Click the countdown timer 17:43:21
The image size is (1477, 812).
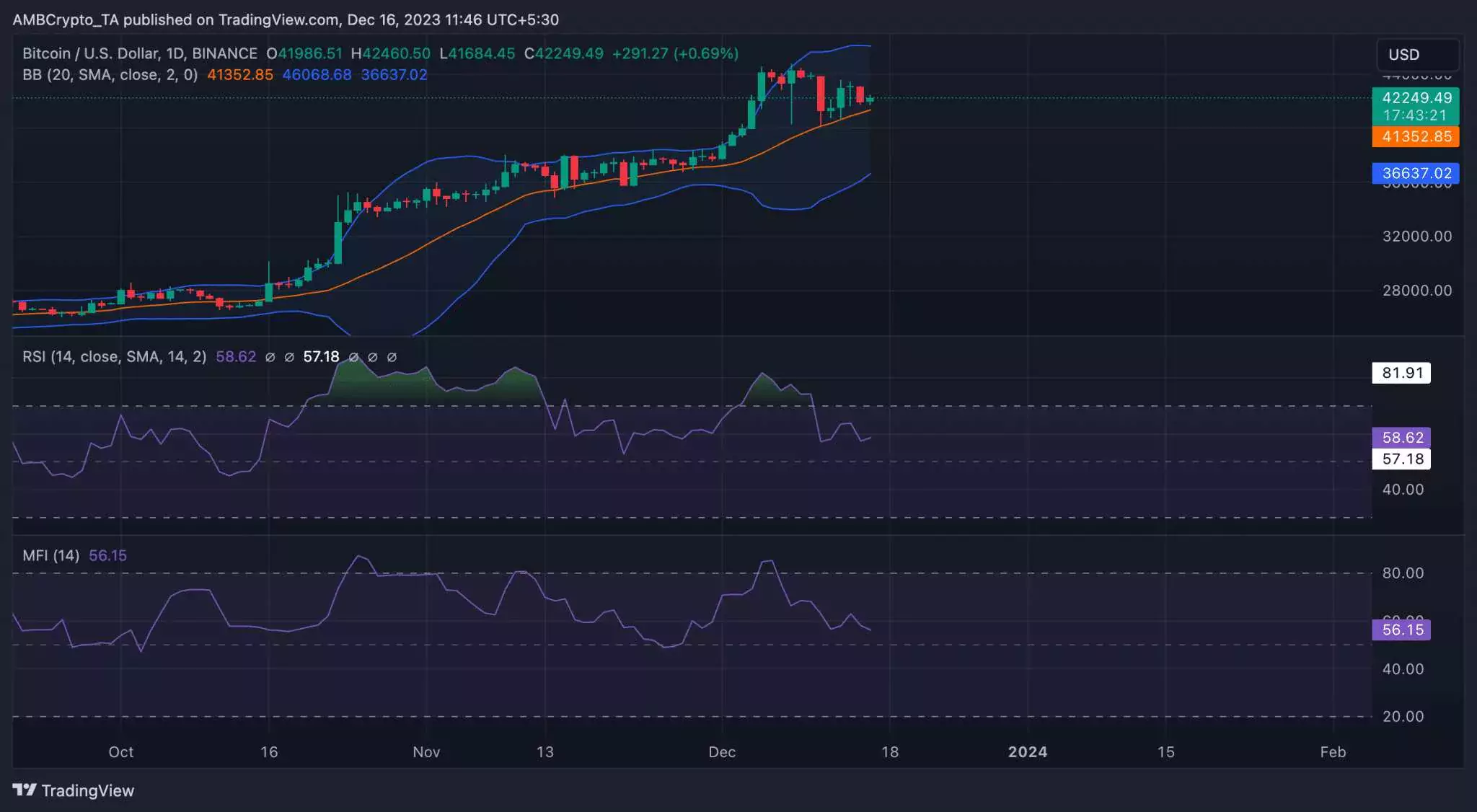(1414, 115)
